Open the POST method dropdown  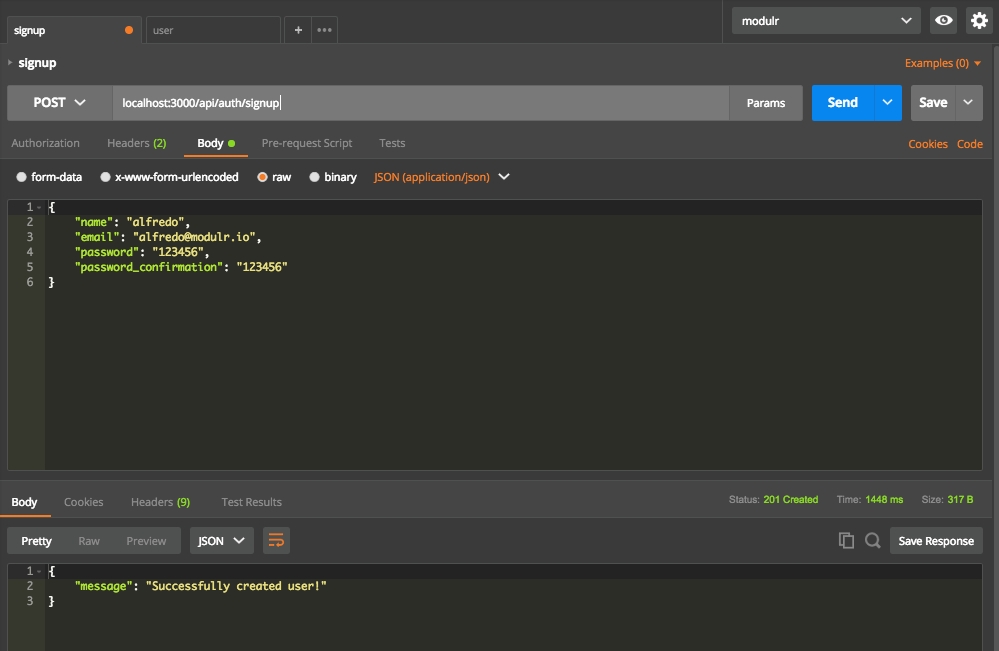click(x=59, y=103)
